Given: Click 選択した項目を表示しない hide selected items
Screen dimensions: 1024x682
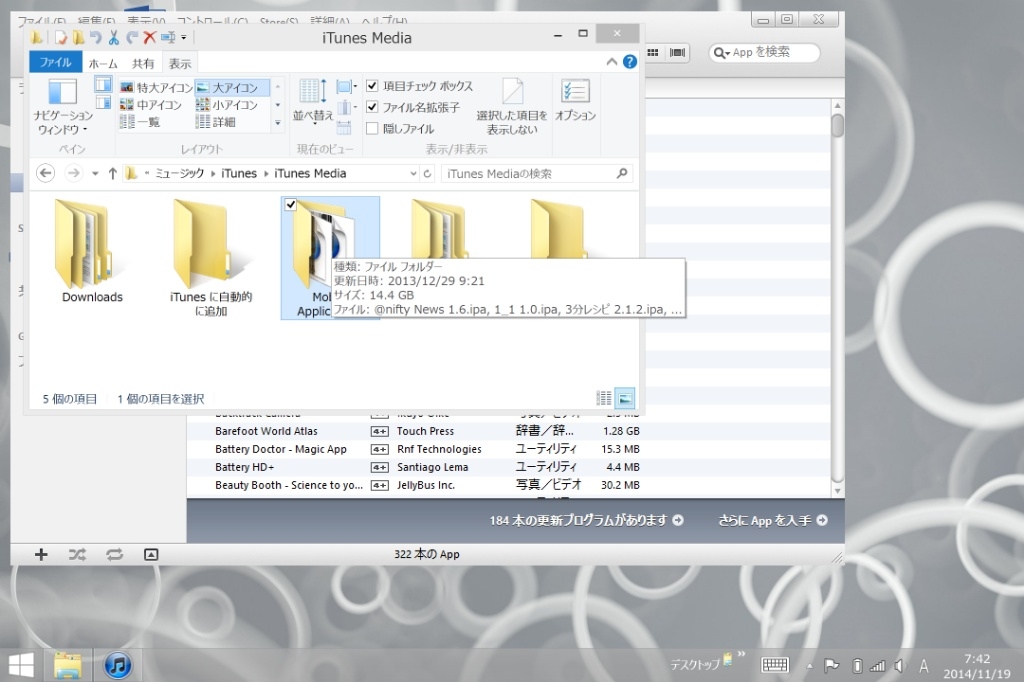Looking at the screenshot, I should tap(512, 106).
